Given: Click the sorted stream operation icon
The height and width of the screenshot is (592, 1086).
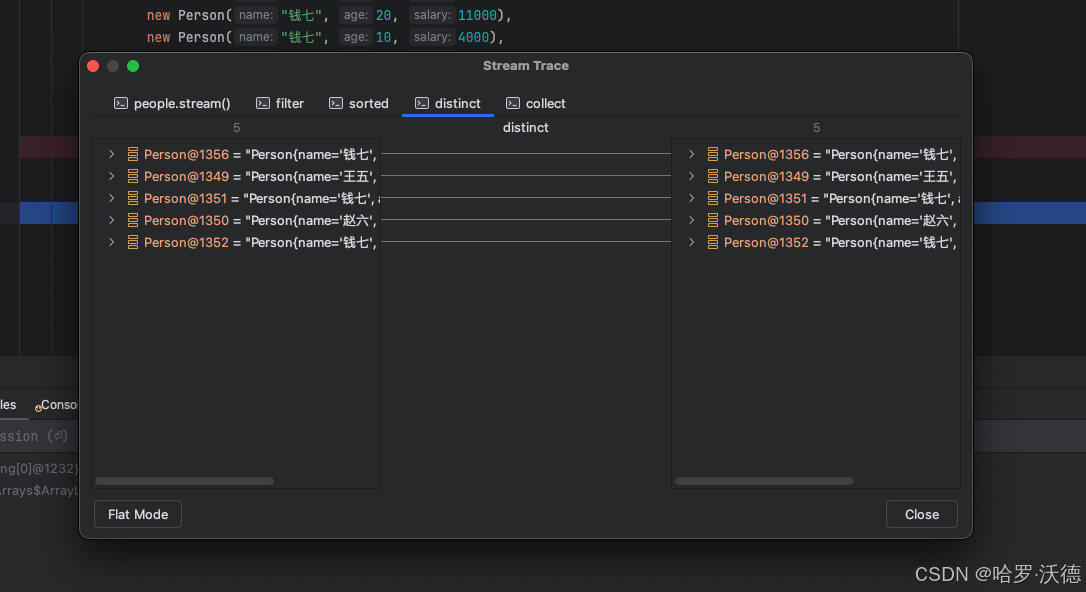Looking at the screenshot, I should coord(334,103).
